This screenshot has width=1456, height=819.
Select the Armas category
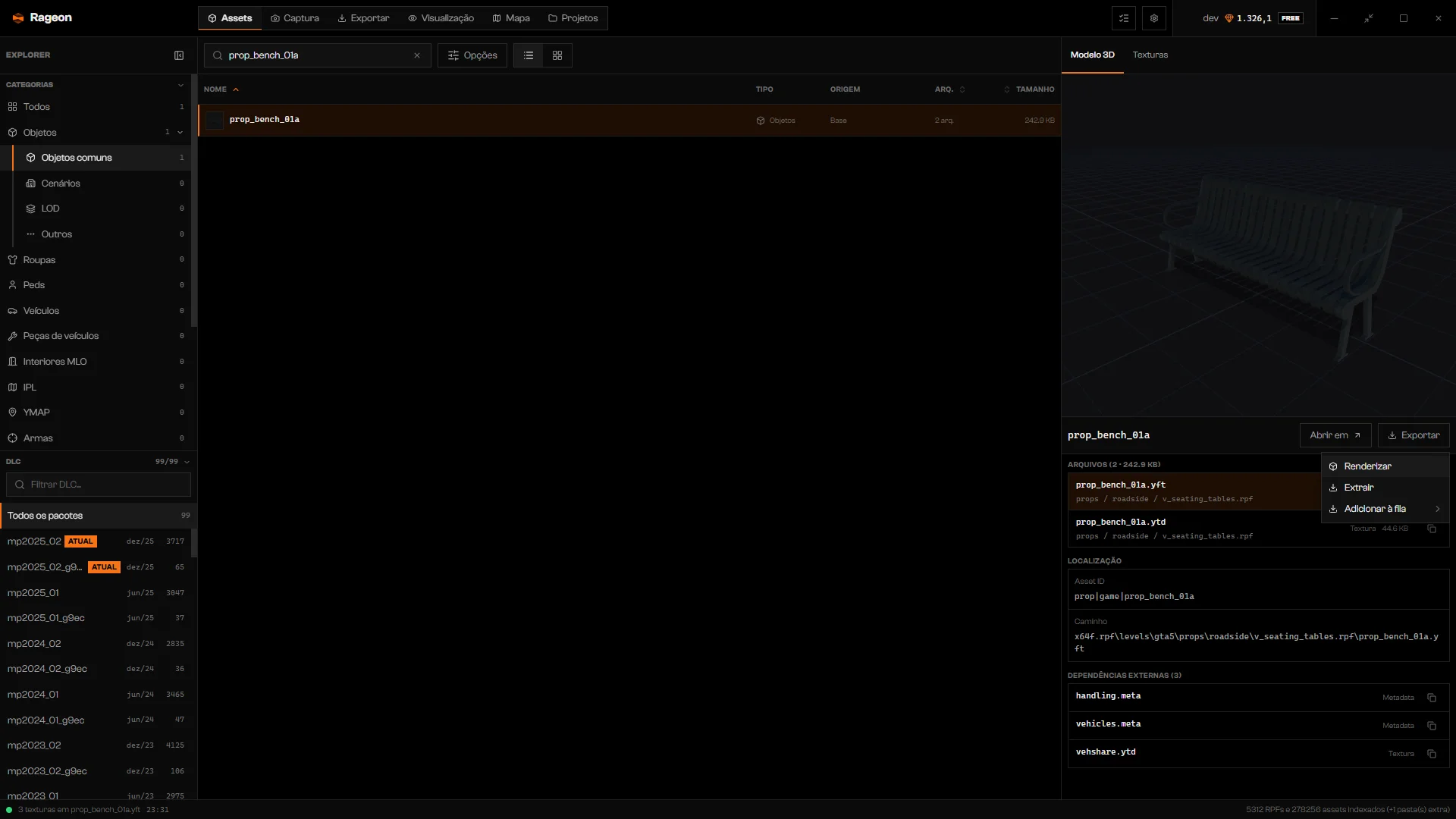[x=96, y=438]
